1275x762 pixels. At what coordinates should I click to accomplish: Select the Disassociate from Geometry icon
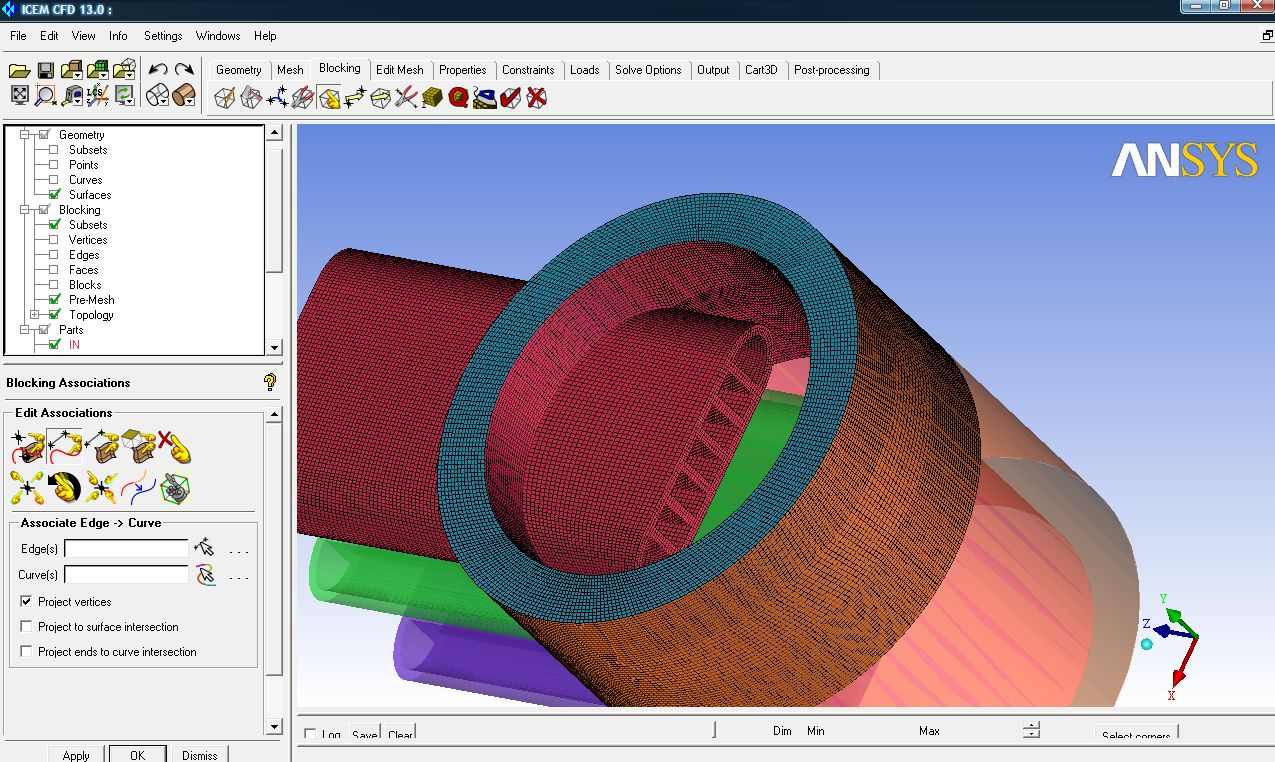coord(173,447)
